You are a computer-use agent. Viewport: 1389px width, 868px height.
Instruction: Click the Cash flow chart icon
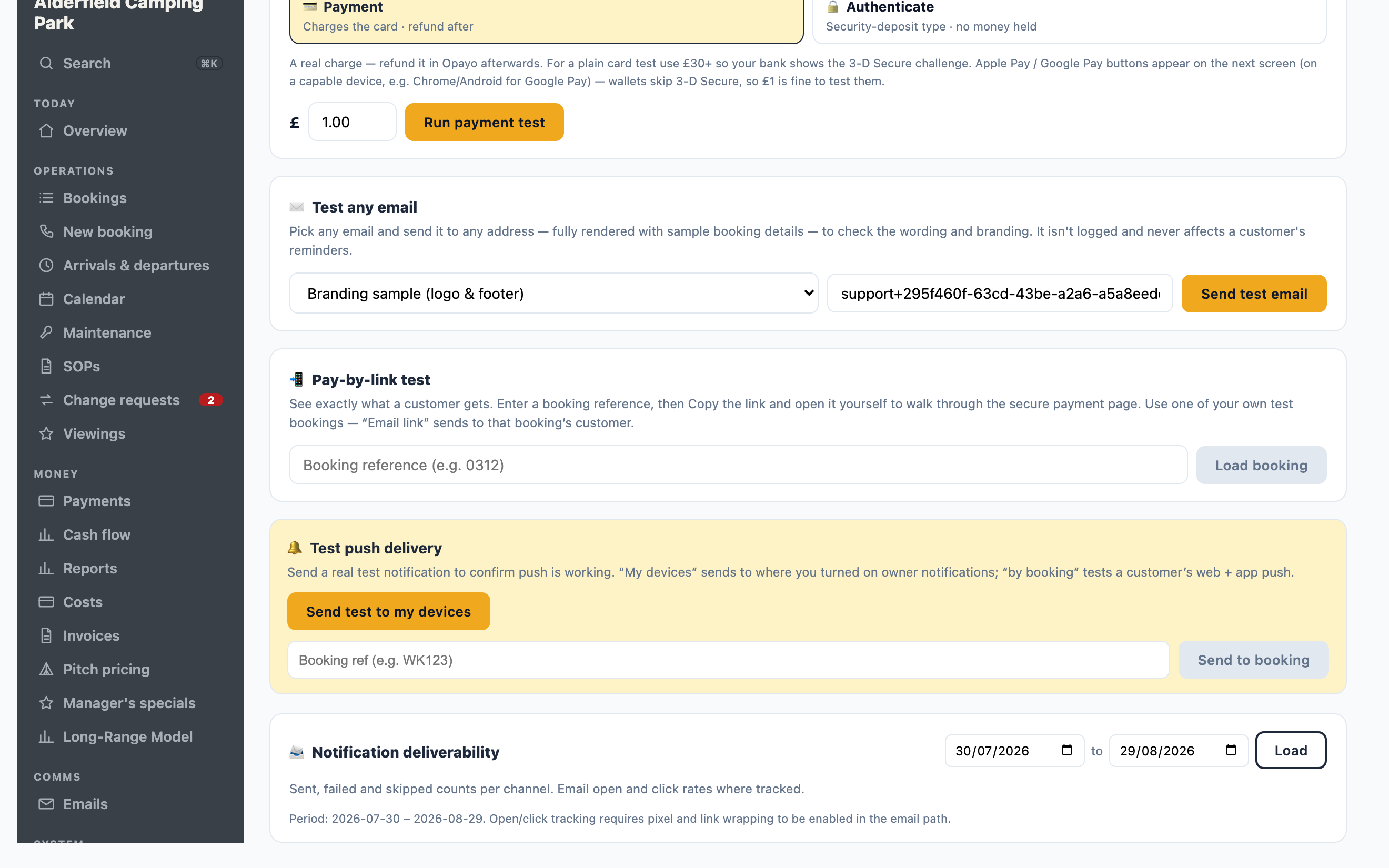(x=46, y=534)
